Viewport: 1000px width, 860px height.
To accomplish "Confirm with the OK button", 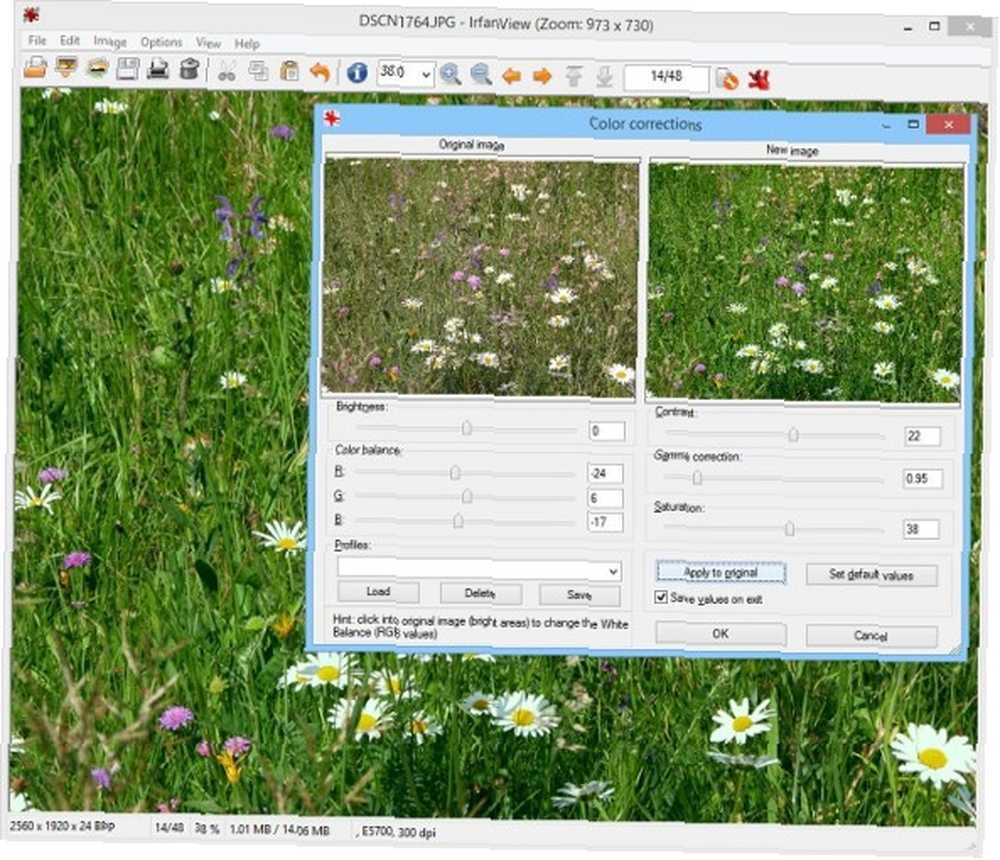I will 721,634.
